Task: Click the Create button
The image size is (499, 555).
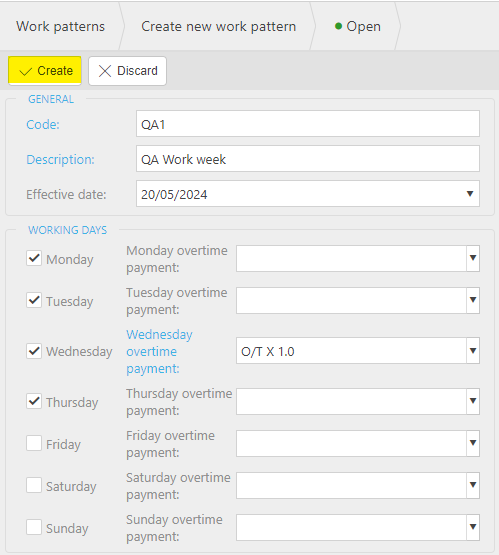Action: click(45, 71)
